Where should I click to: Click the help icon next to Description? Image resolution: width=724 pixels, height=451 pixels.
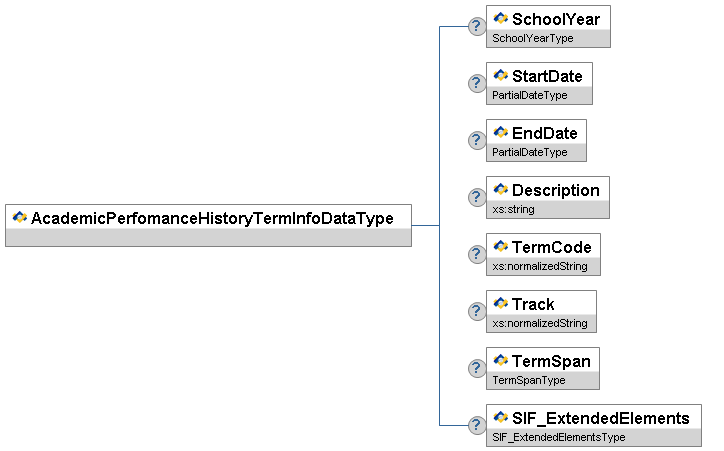pyautogui.click(x=477, y=197)
